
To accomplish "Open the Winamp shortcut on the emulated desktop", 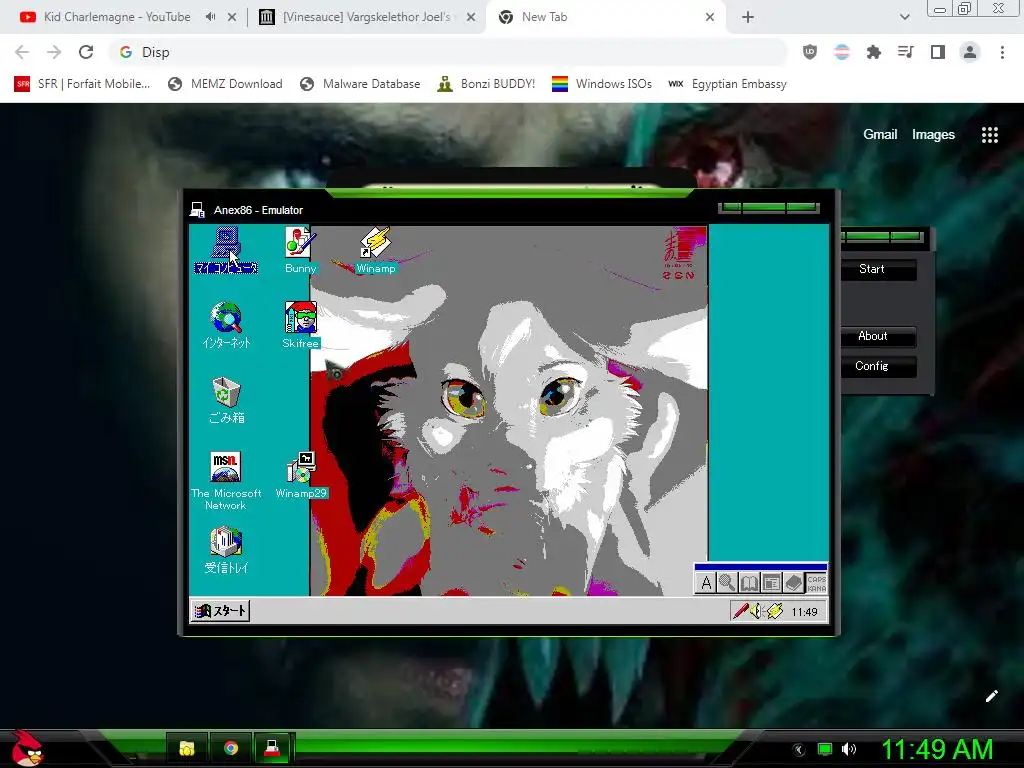I will [x=376, y=249].
